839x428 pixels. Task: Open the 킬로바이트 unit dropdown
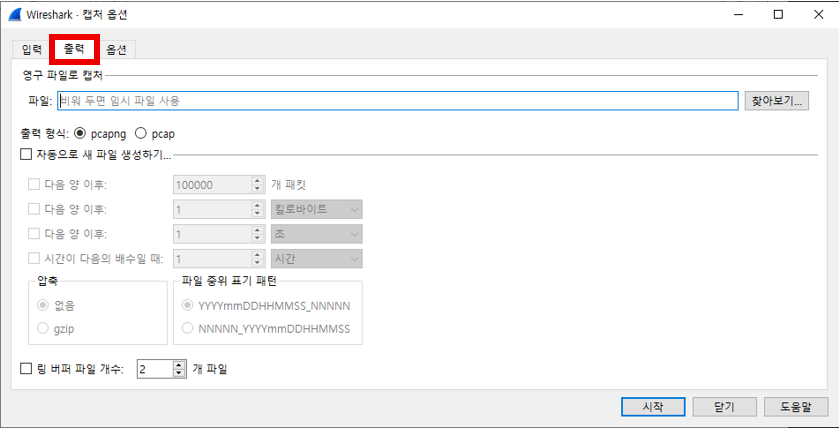point(316,209)
